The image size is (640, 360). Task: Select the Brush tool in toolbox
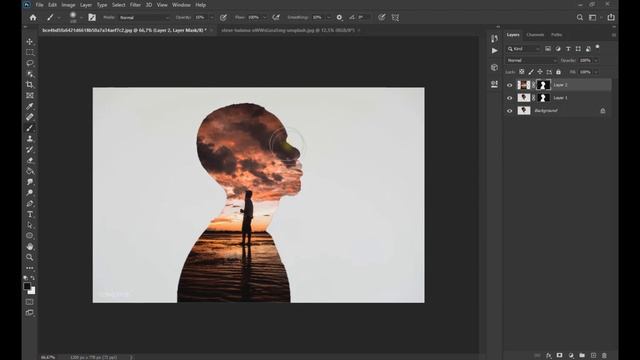pos(30,128)
